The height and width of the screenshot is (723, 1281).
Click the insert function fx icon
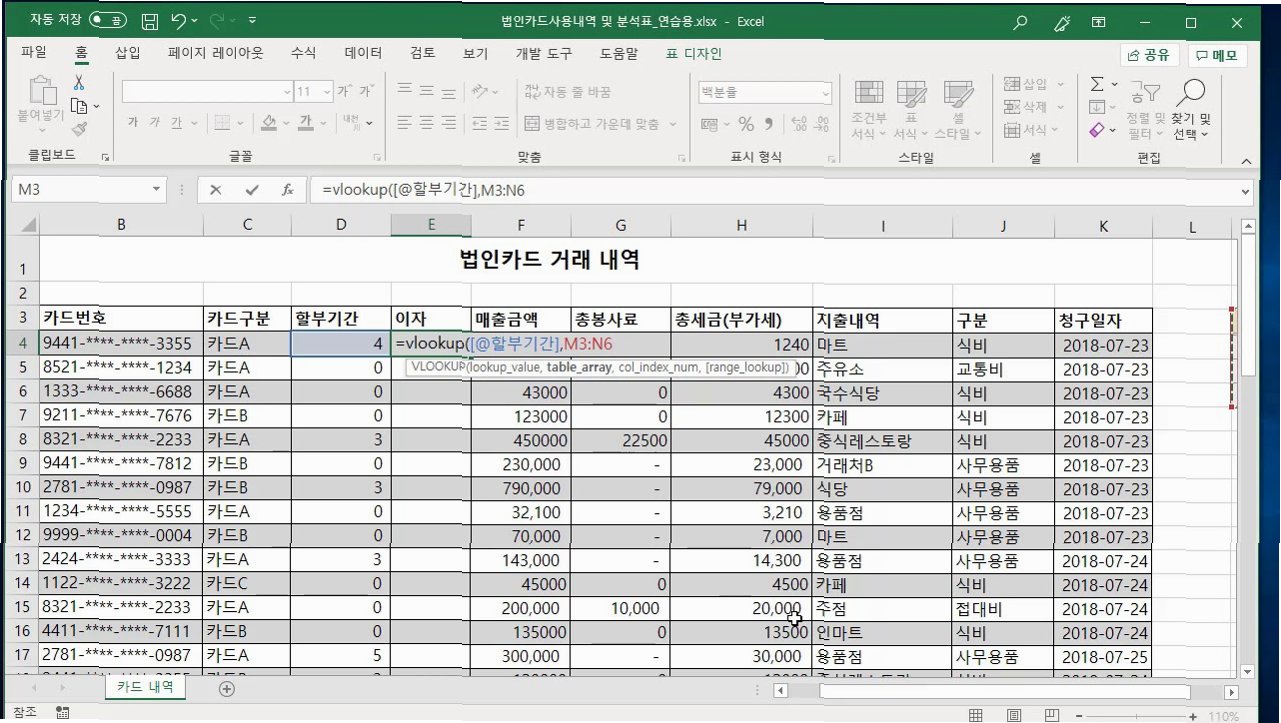[287, 190]
